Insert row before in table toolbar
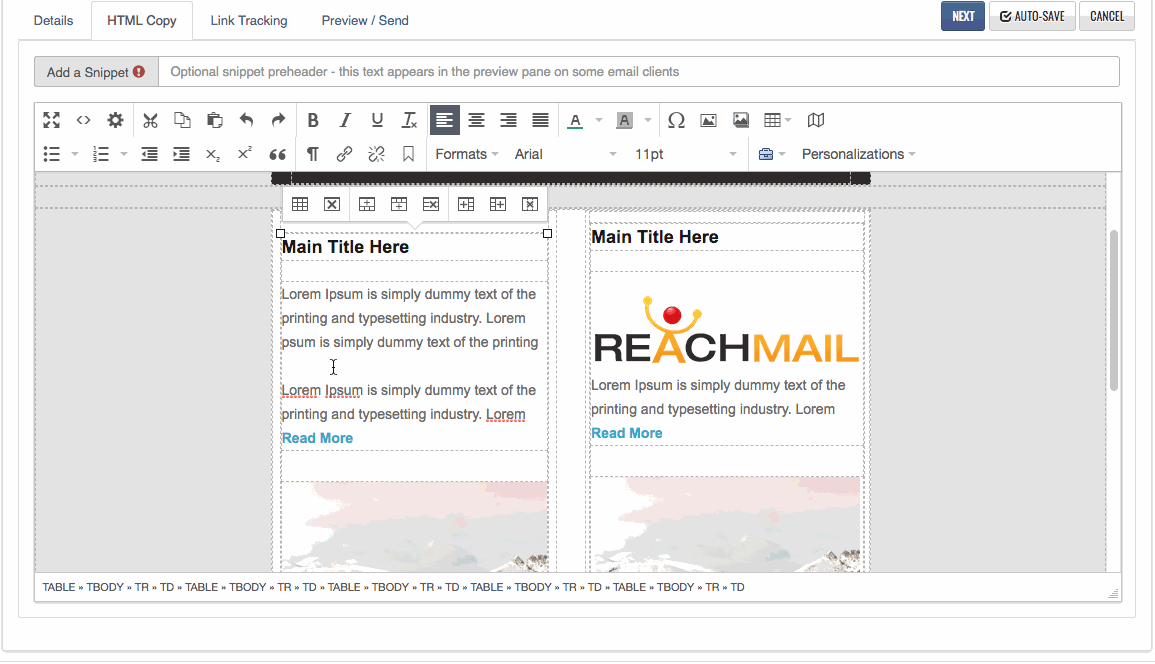Image resolution: width=1155 pixels, height=664 pixels. (367, 204)
